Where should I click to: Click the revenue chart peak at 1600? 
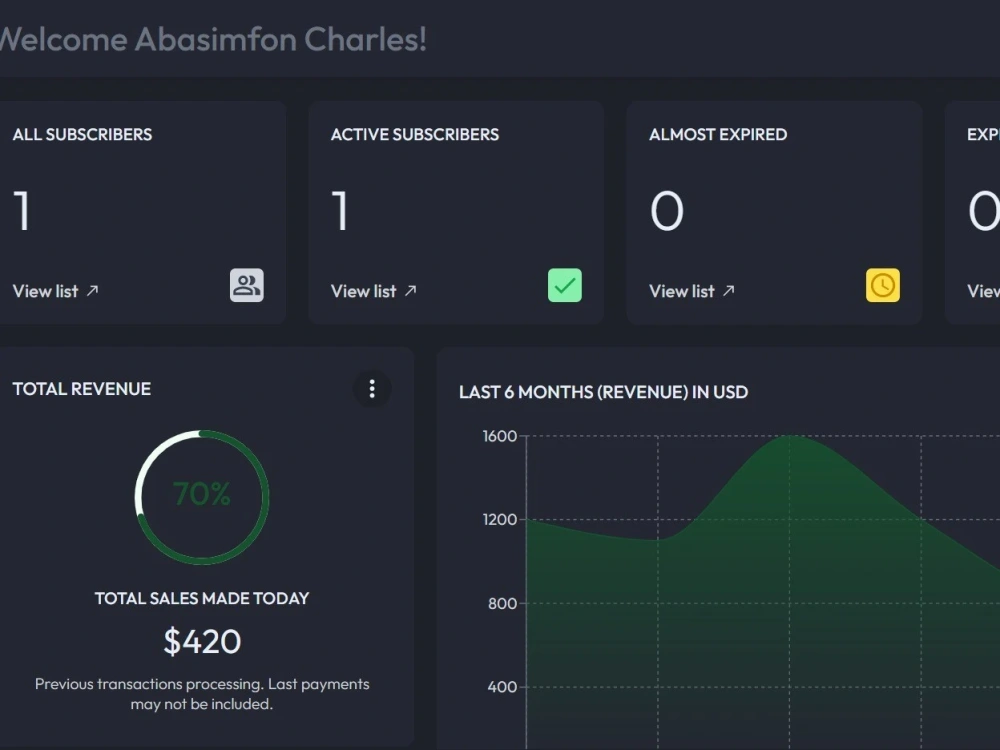click(790, 437)
